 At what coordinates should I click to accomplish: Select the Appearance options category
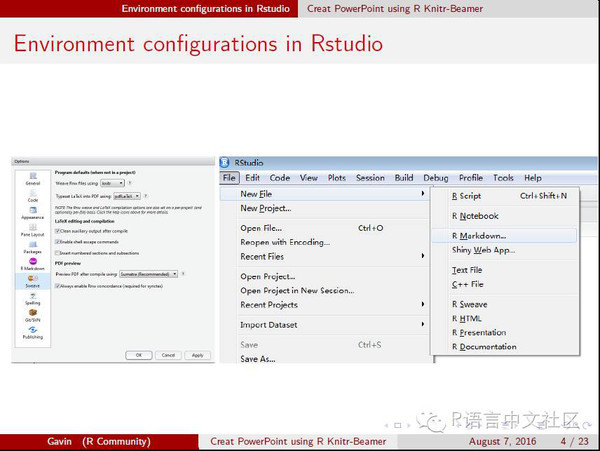click(x=33, y=213)
